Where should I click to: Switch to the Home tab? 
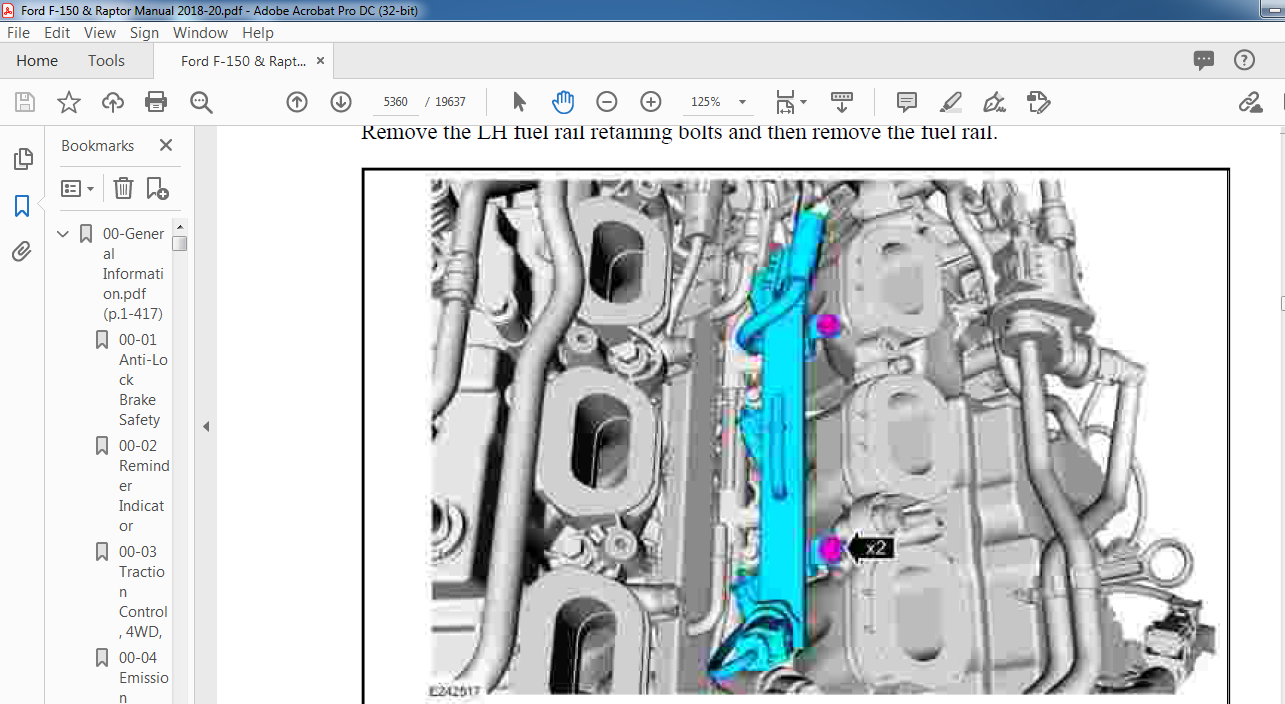37,61
